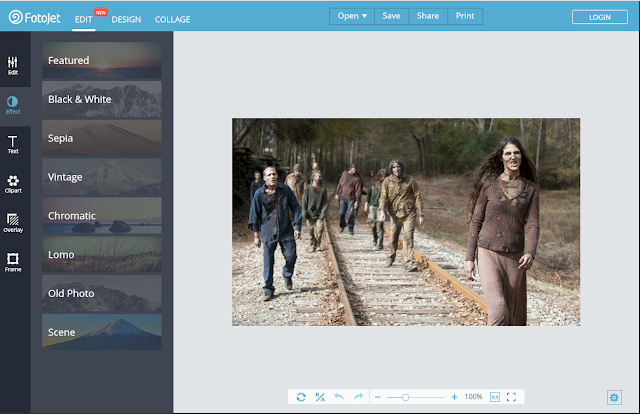Undo the last action

[x=339, y=396]
